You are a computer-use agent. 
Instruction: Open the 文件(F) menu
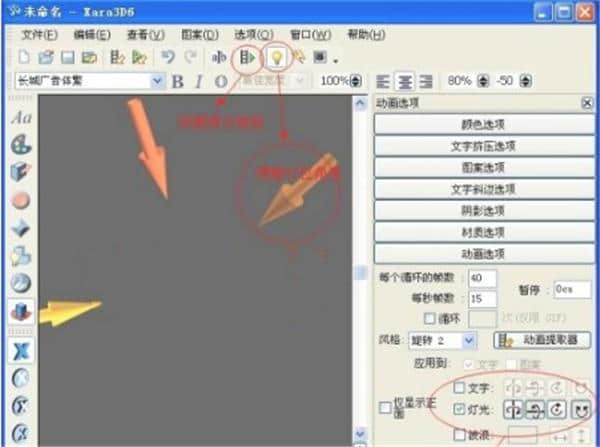(39, 35)
